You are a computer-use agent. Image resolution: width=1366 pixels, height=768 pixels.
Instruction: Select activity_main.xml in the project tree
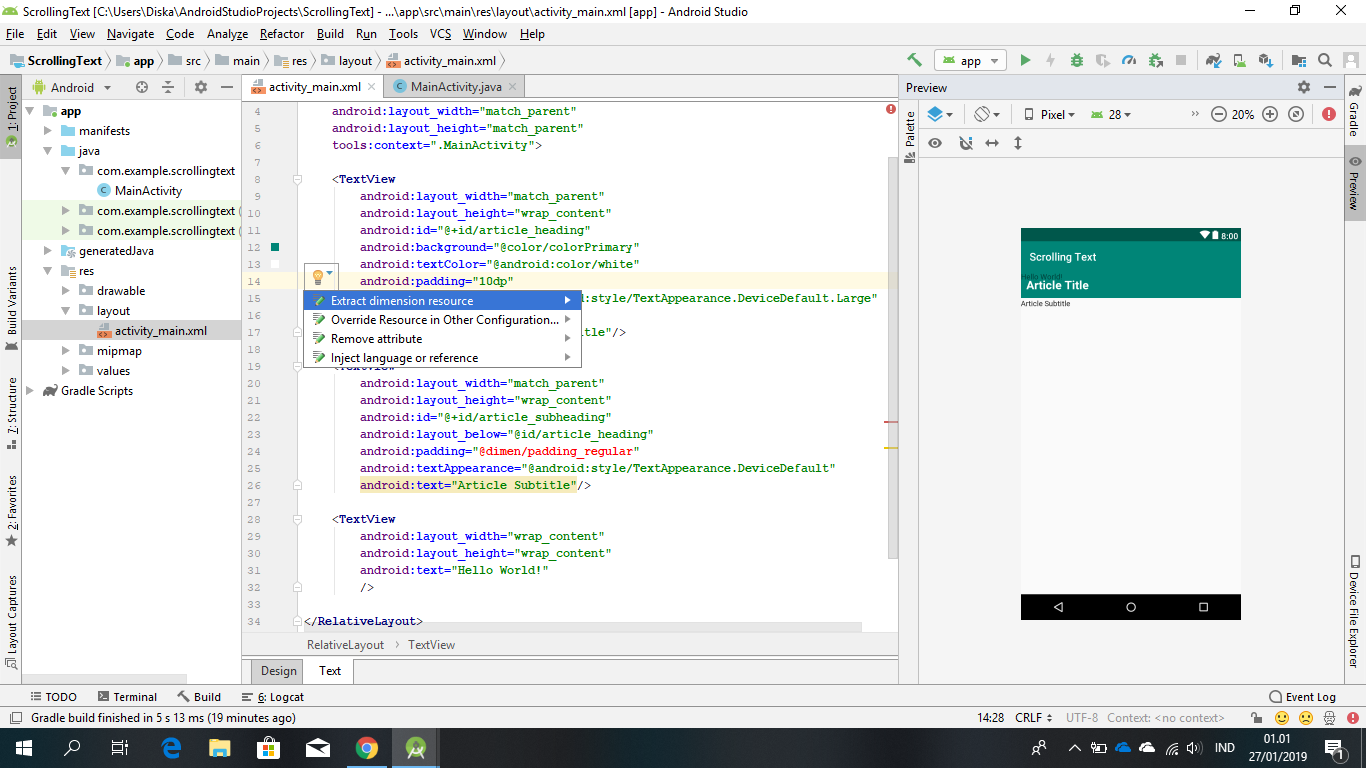point(161,330)
